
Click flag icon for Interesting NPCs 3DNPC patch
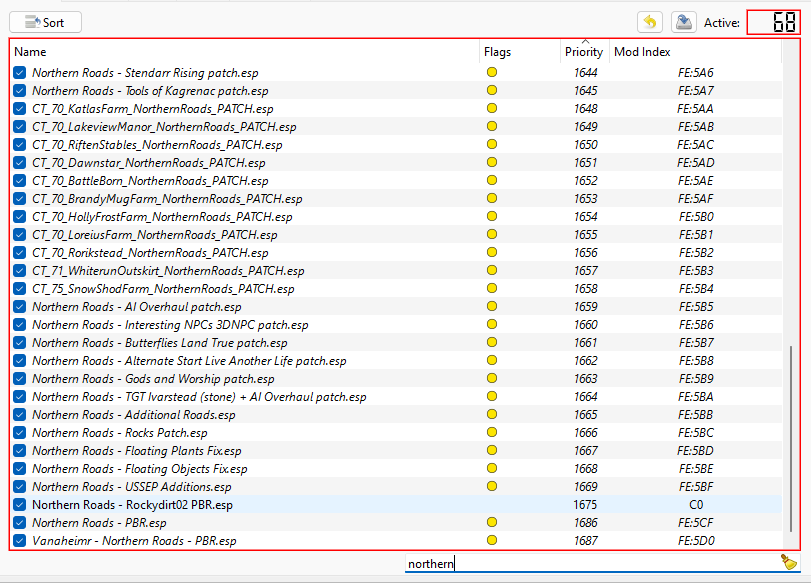tap(492, 324)
